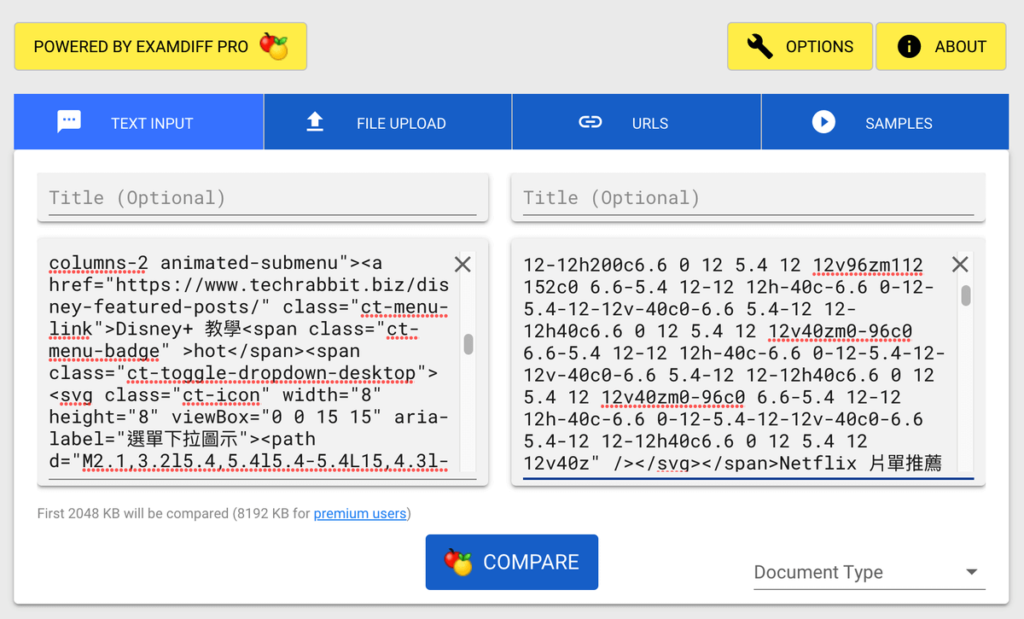Click the left text area scrollbar thumb

[468, 344]
